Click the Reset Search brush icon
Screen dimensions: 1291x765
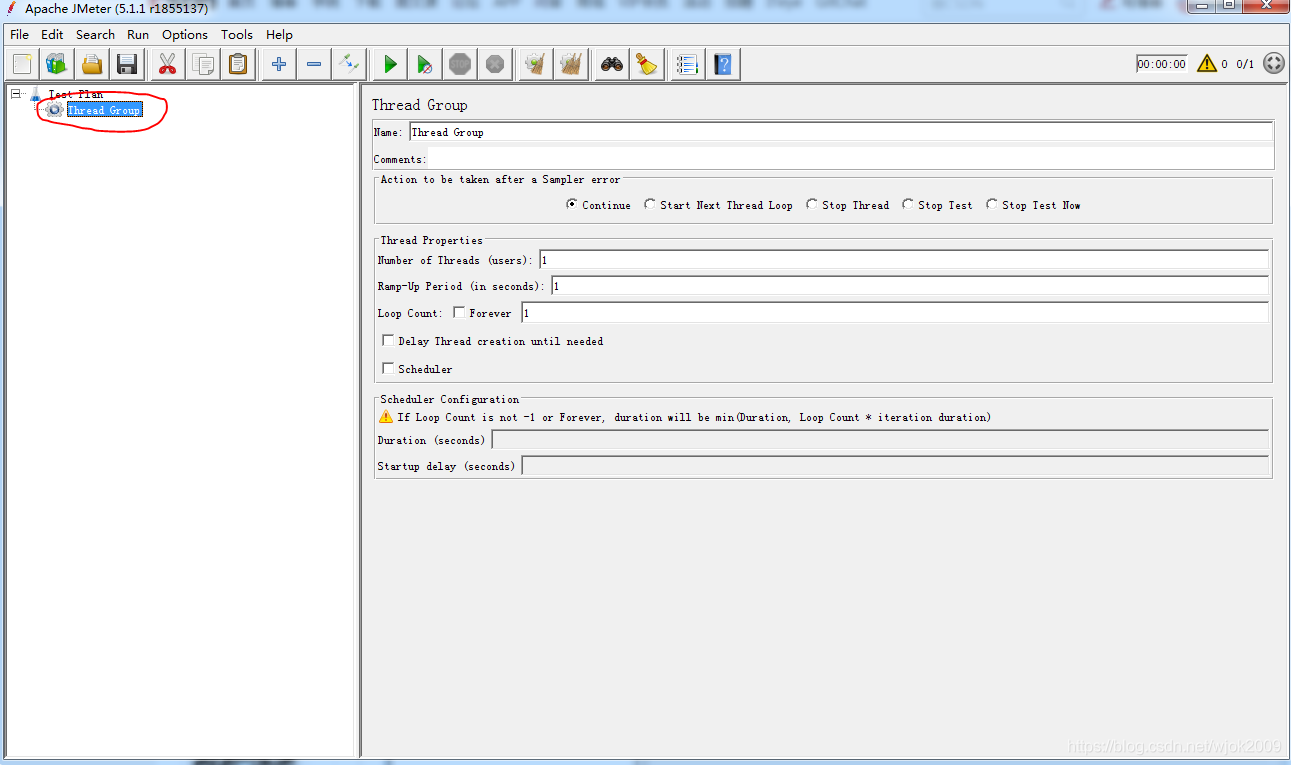pyautogui.click(x=647, y=65)
